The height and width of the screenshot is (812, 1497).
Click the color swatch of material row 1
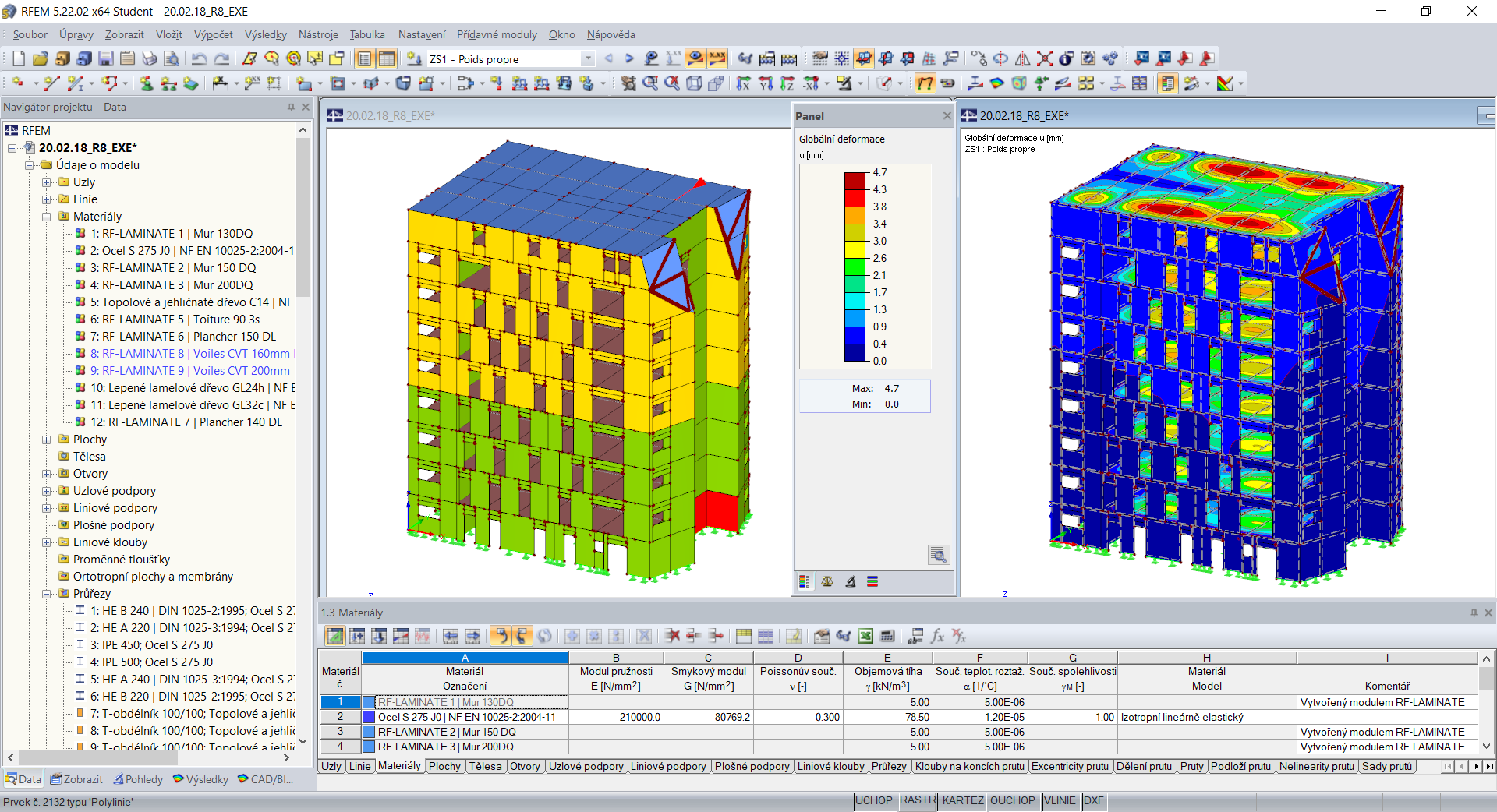click(x=369, y=702)
